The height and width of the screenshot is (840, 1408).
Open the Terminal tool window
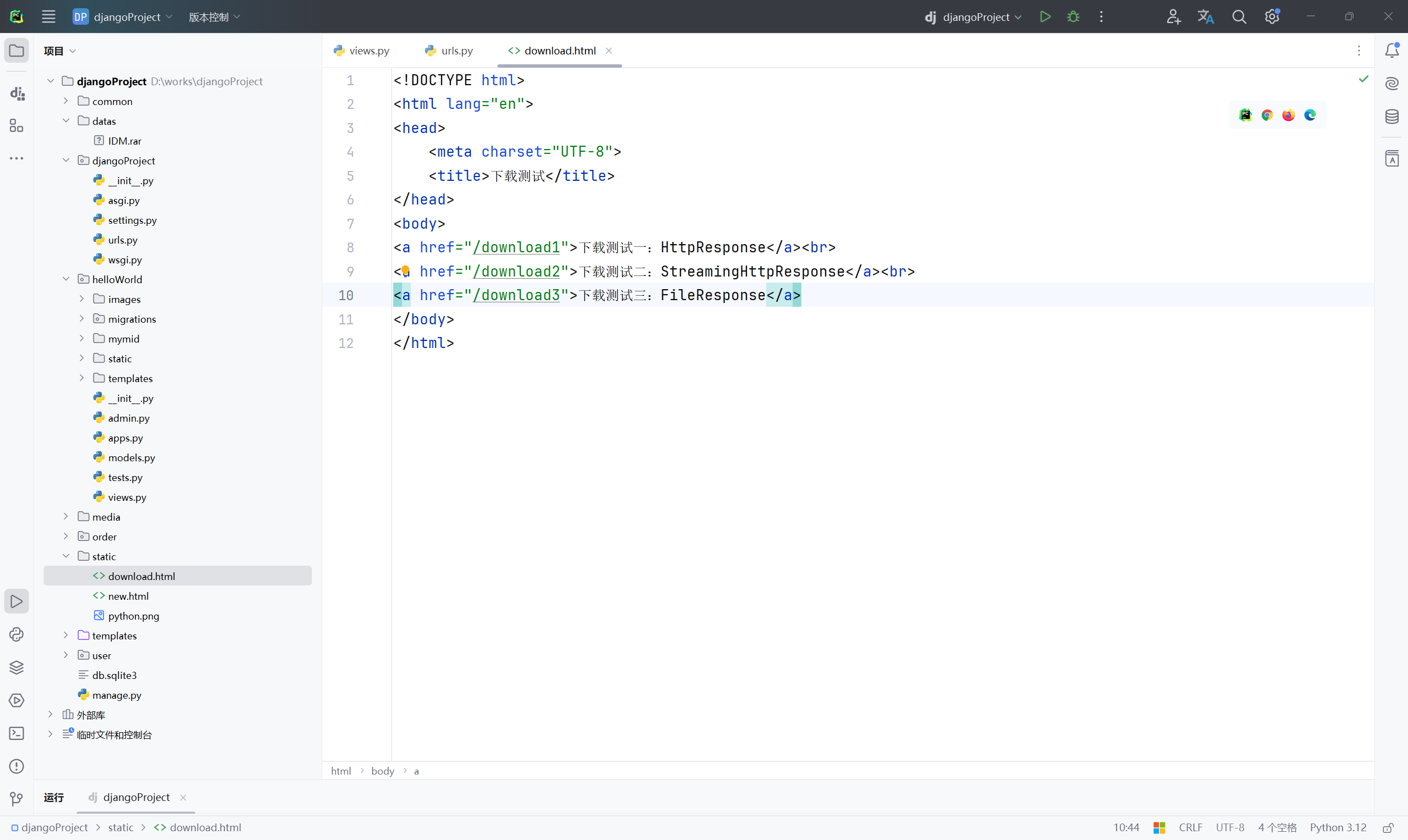click(x=16, y=733)
